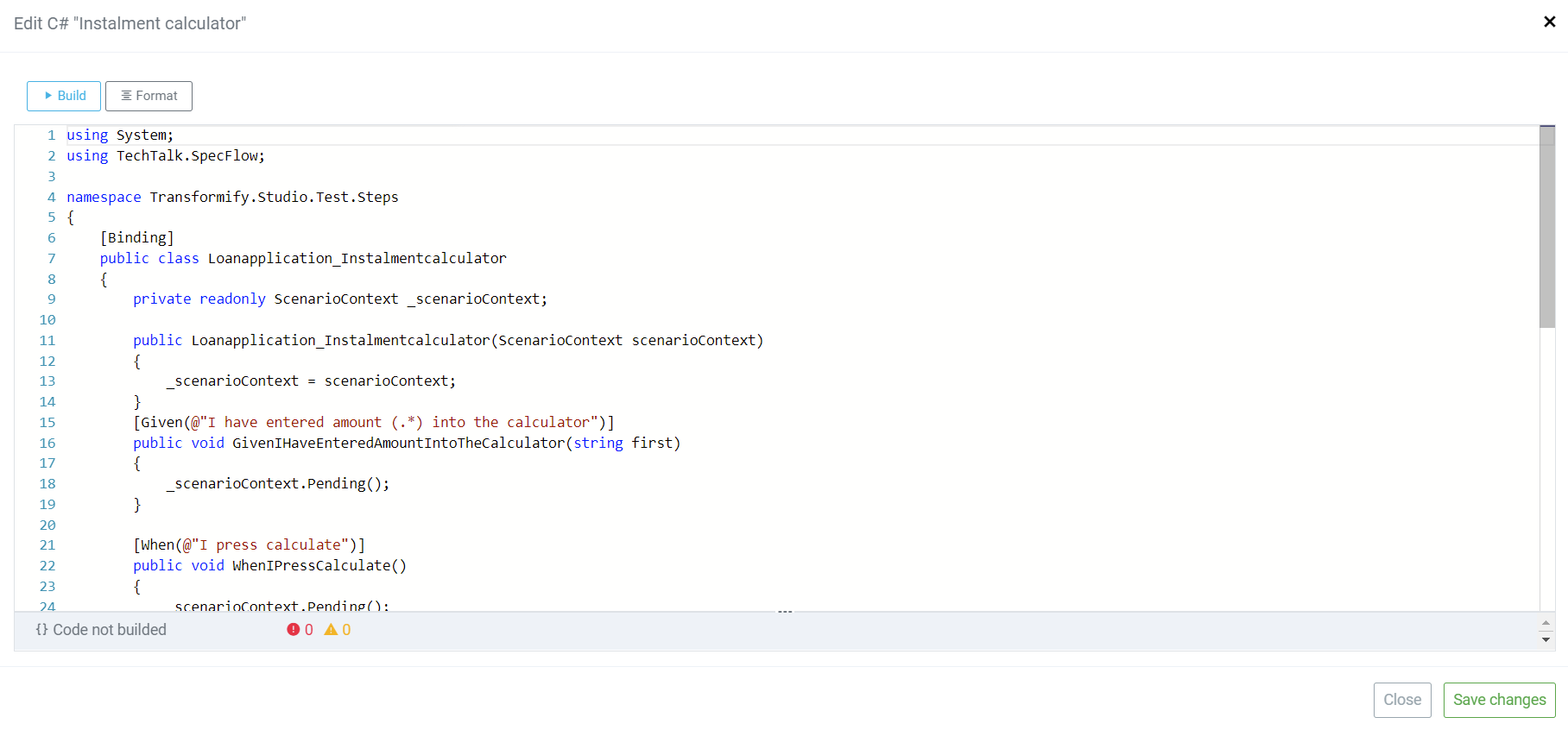
Task: Click '_scenarioContext = scenarioContext;' assignment
Action: click(x=311, y=381)
